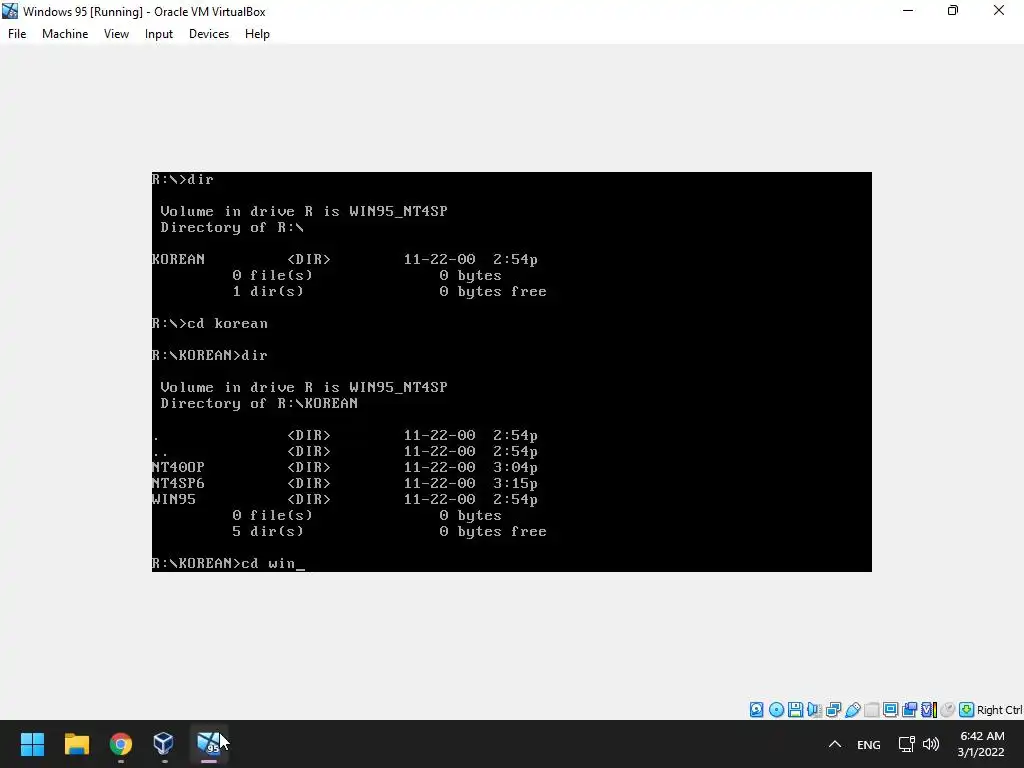
Task: Click the display settings status icon
Action: click(x=890, y=710)
